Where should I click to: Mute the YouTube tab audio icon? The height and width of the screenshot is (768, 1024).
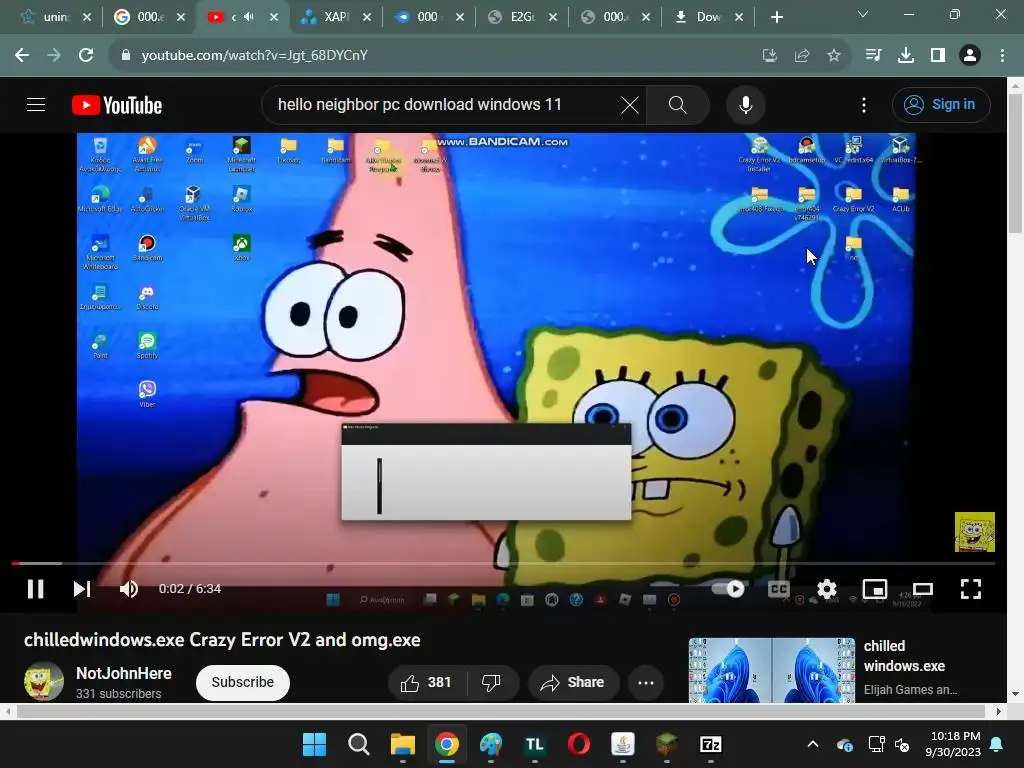(x=249, y=17)
